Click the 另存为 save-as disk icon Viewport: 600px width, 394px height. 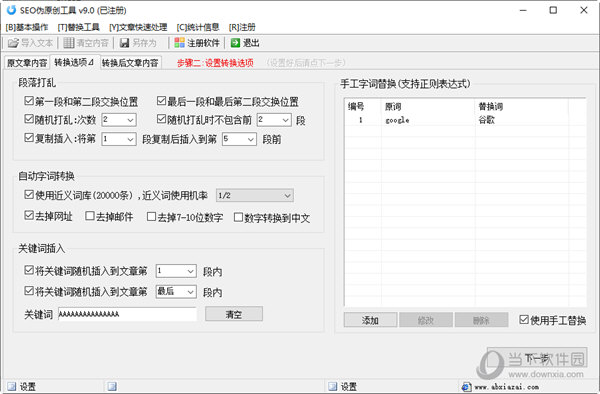pos(124,43)
